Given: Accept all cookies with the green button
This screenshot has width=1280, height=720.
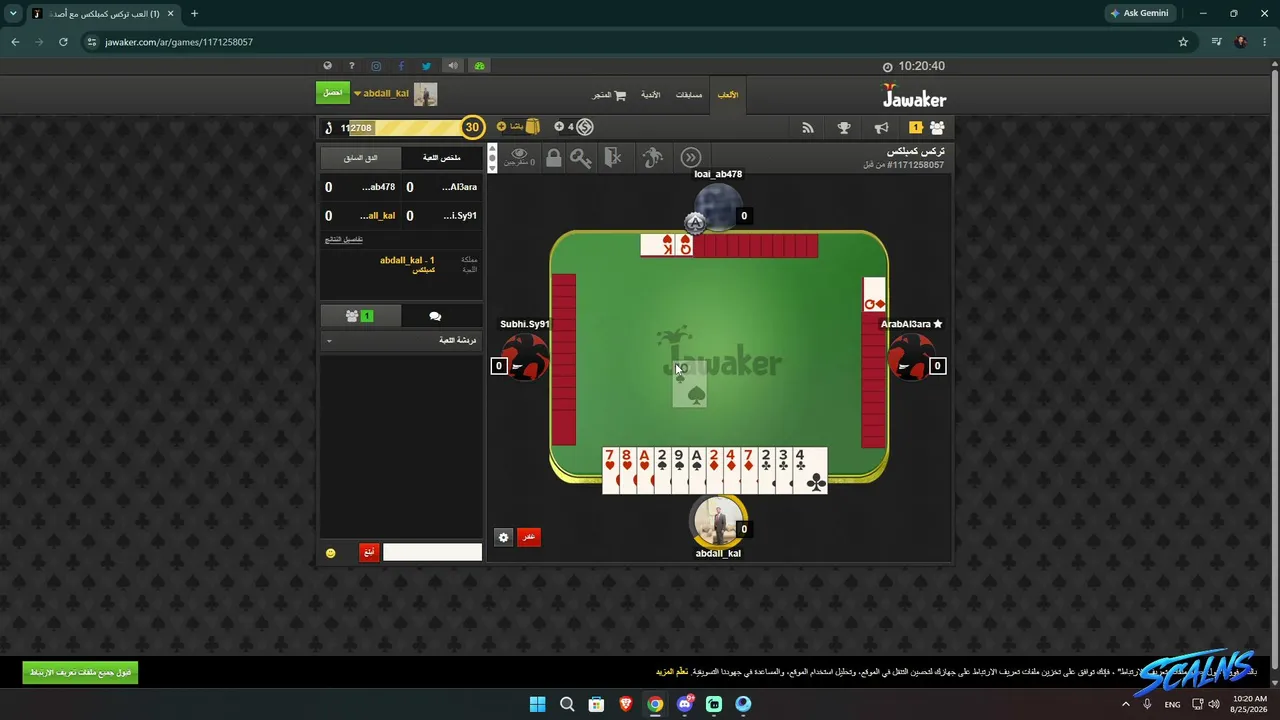Looking at the screenshot, I should click(80, 672).
